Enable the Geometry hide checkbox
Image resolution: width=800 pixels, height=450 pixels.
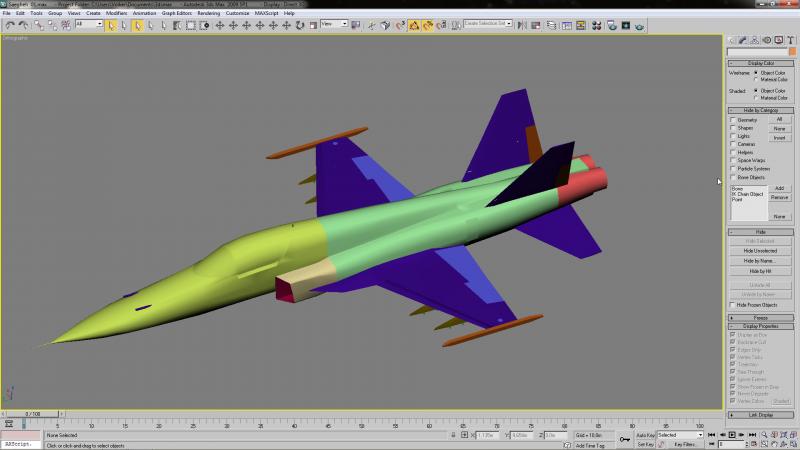[x=733, y=120]
